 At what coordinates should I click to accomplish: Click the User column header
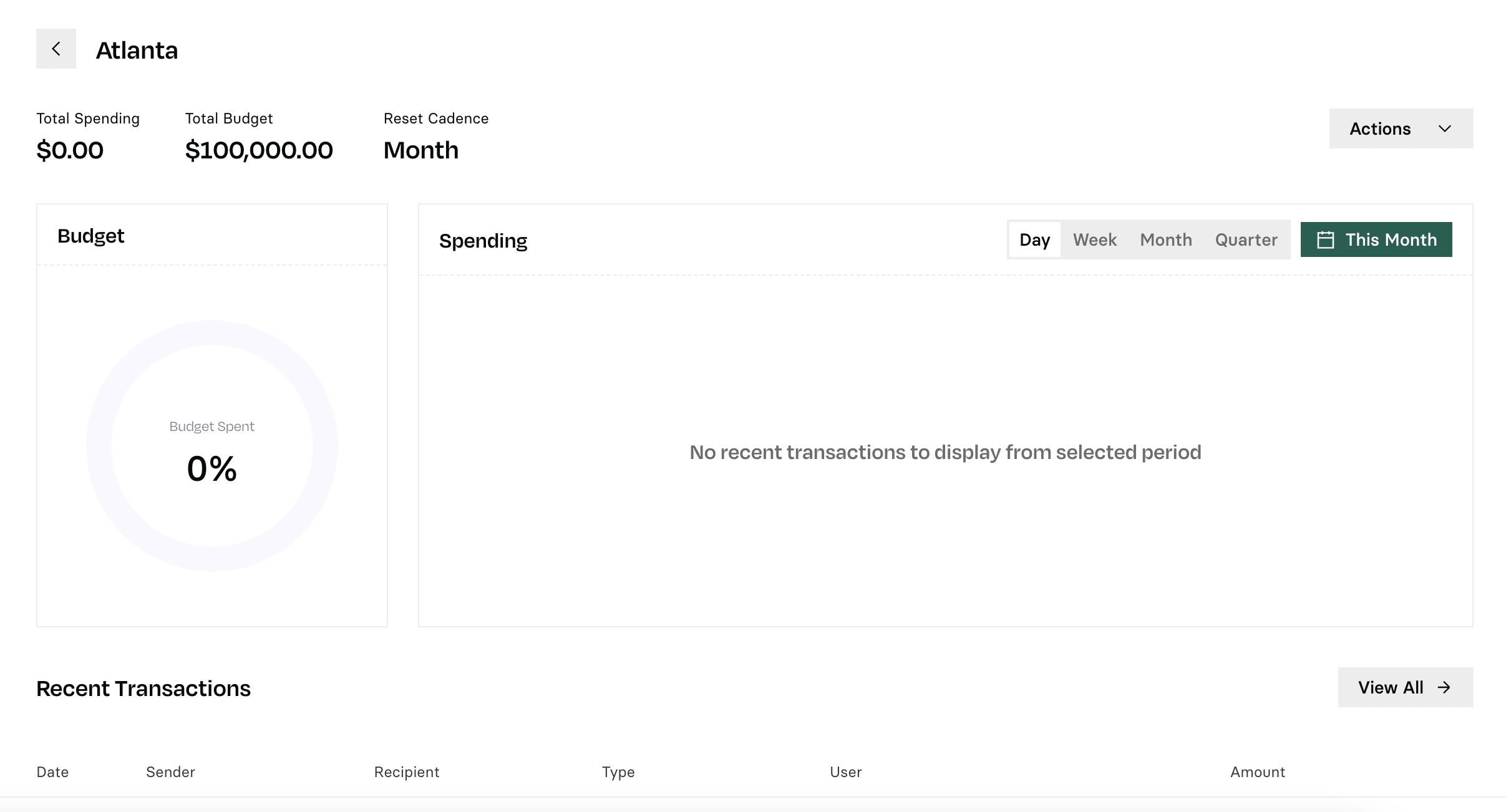pyautogui.click(x=845, y=772)
